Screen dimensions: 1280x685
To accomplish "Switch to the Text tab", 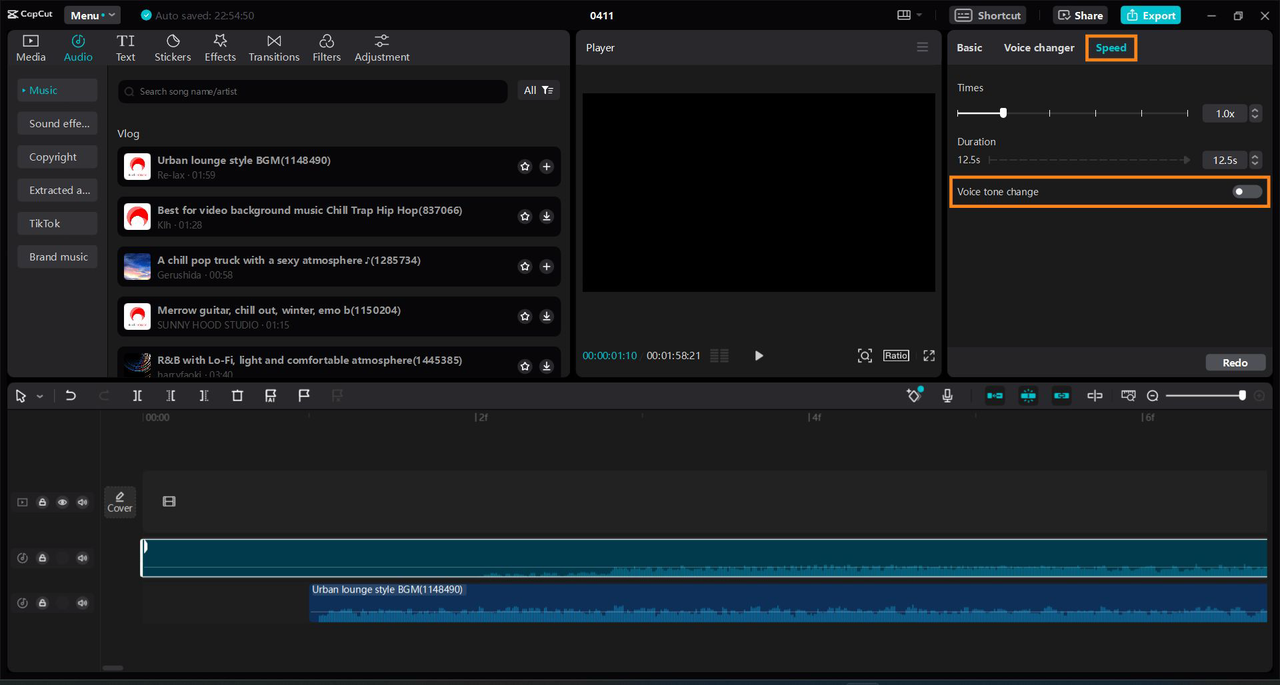I will [125, 48].
